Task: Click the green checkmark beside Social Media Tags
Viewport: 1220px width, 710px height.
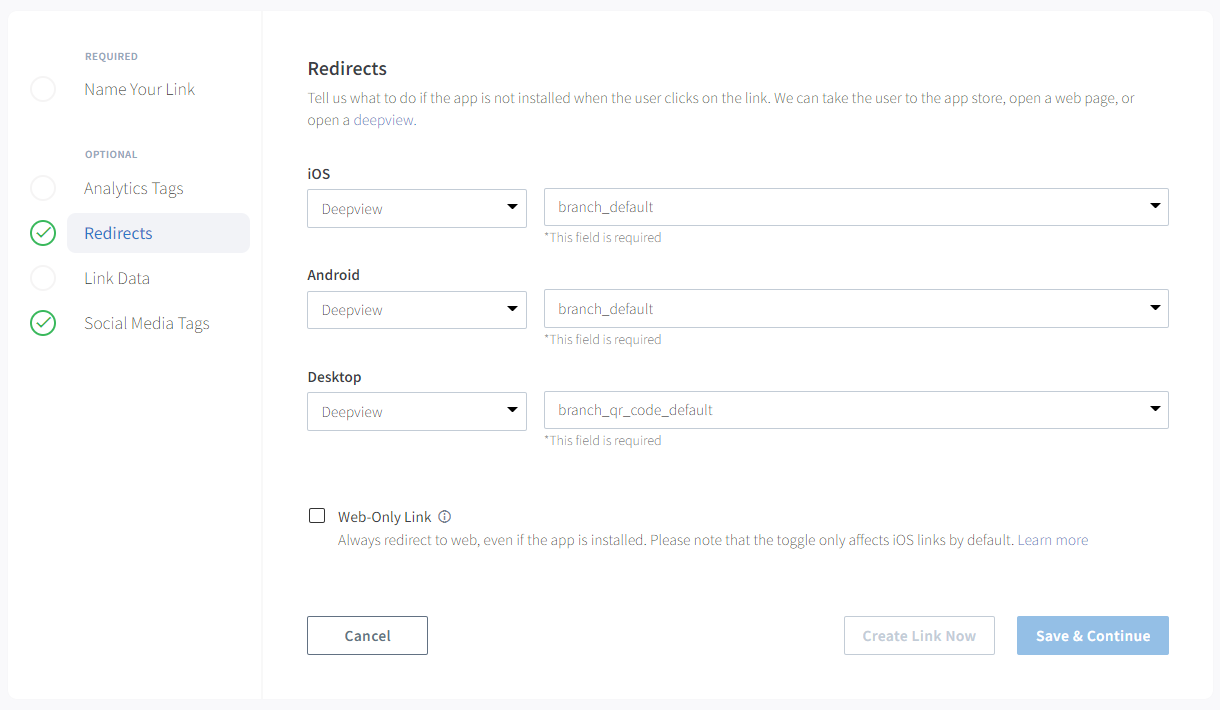Action: [43, 323]
